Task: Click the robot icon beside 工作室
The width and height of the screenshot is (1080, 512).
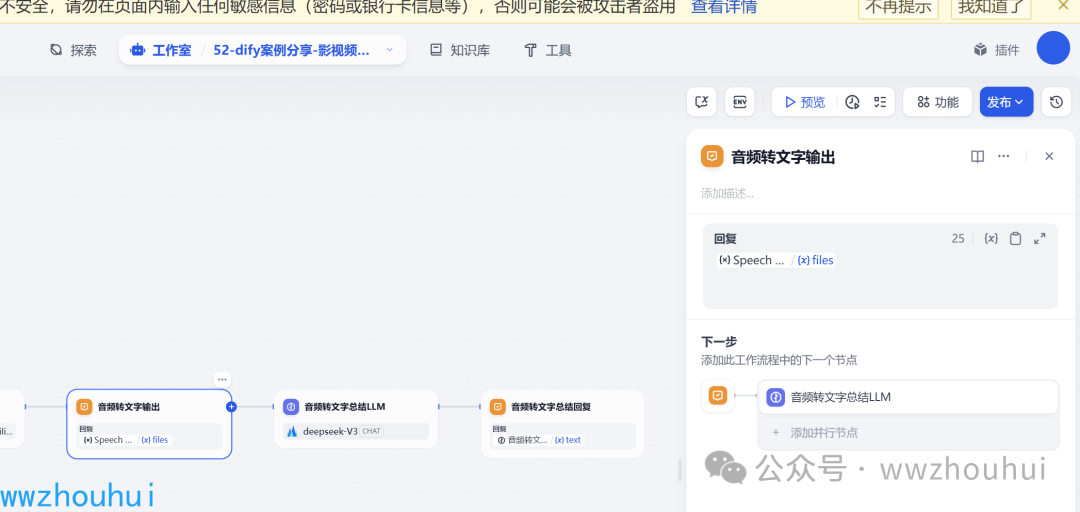Action: (138, 50)
